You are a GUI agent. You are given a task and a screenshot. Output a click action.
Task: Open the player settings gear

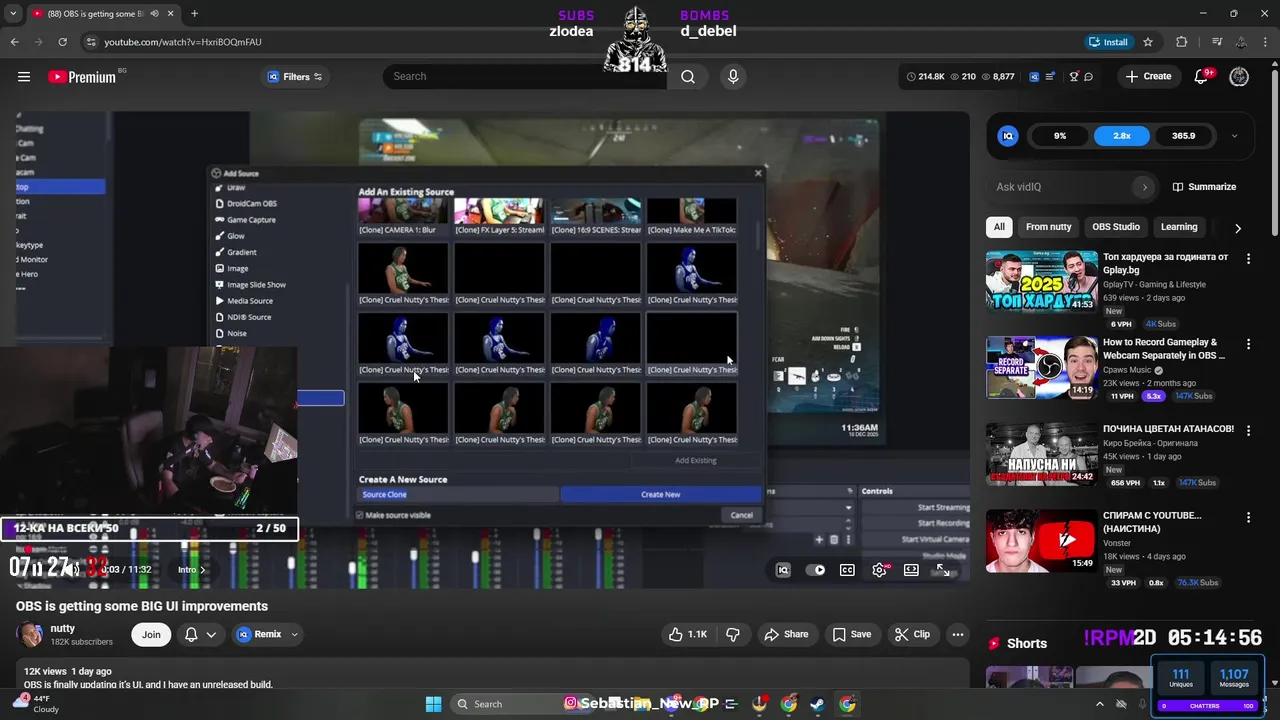tap(880, 570)
